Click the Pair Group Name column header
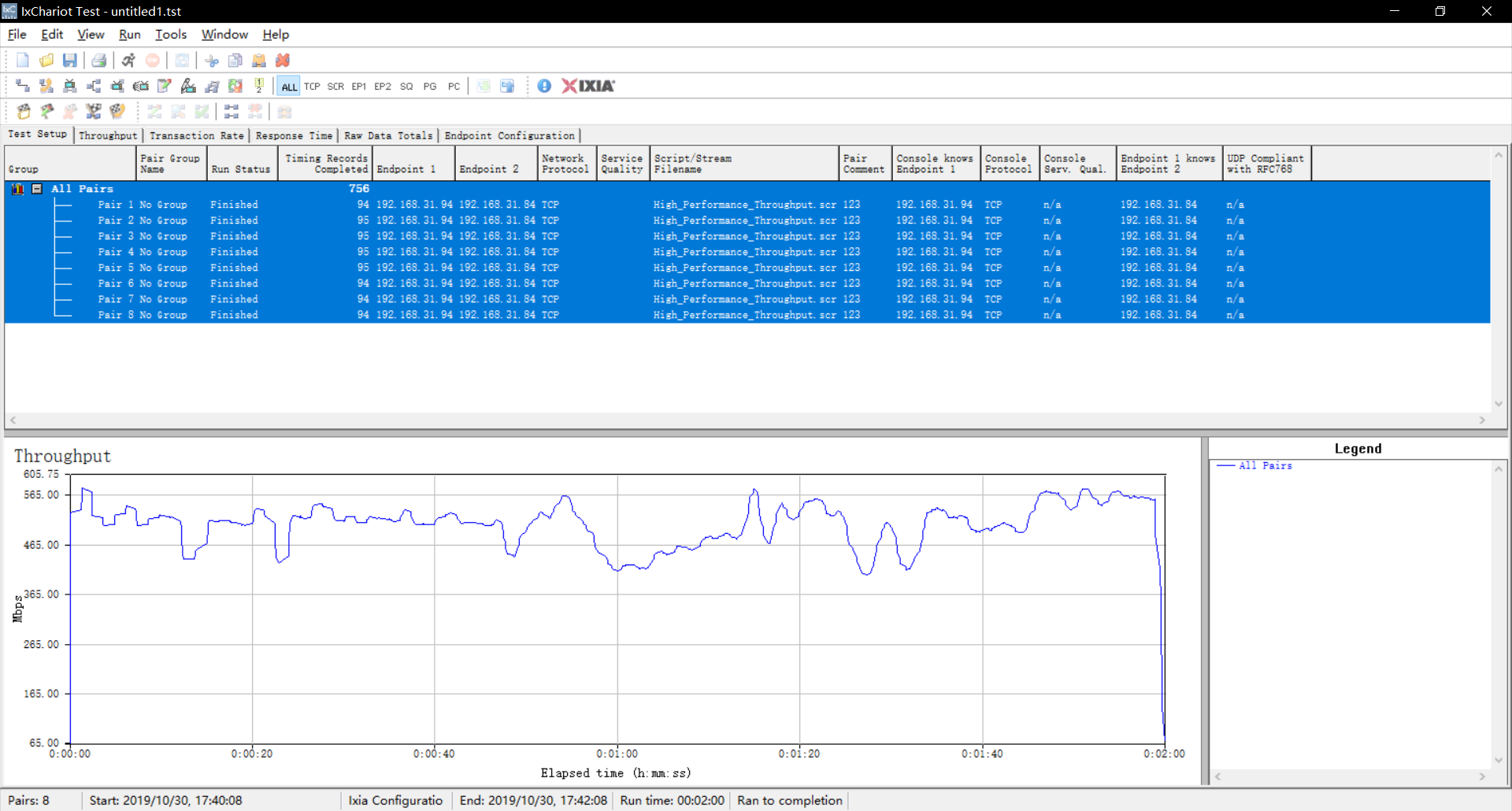 [172, 164]
